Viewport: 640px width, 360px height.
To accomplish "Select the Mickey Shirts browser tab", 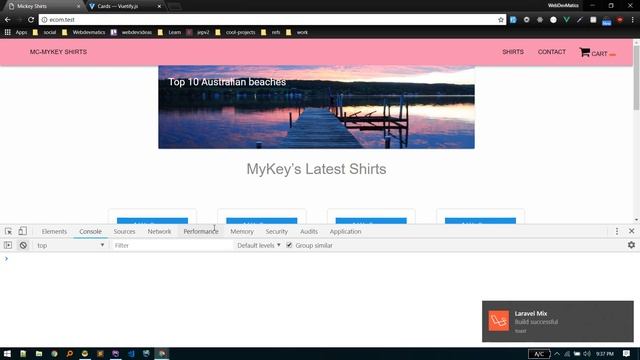I will [x=43, y=6].
